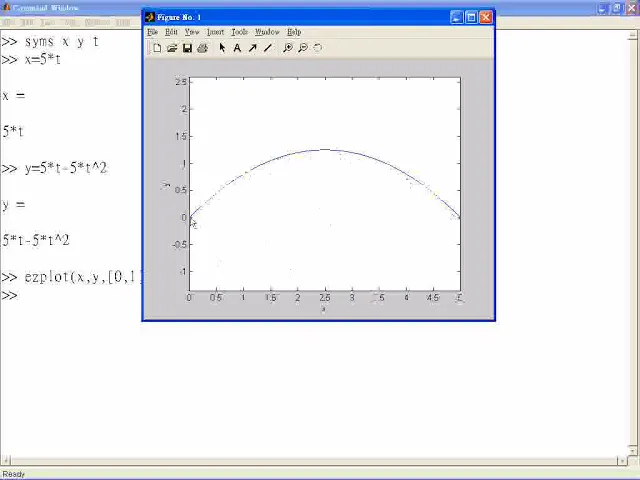Maximize the Figure No. 1 window

(471, 17)
